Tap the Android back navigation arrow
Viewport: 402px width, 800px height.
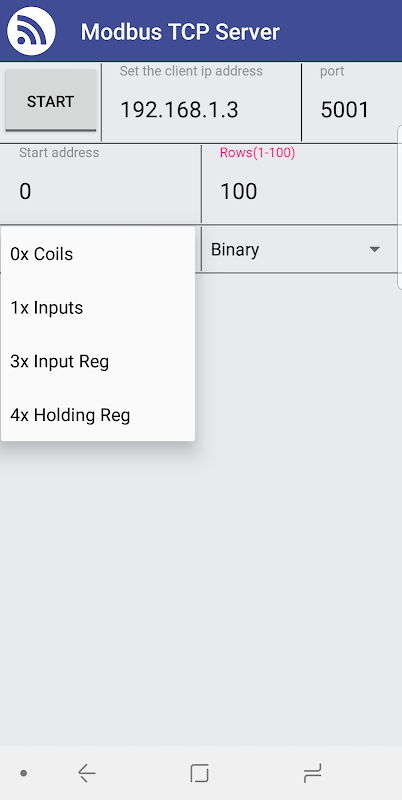click(87, 773)
